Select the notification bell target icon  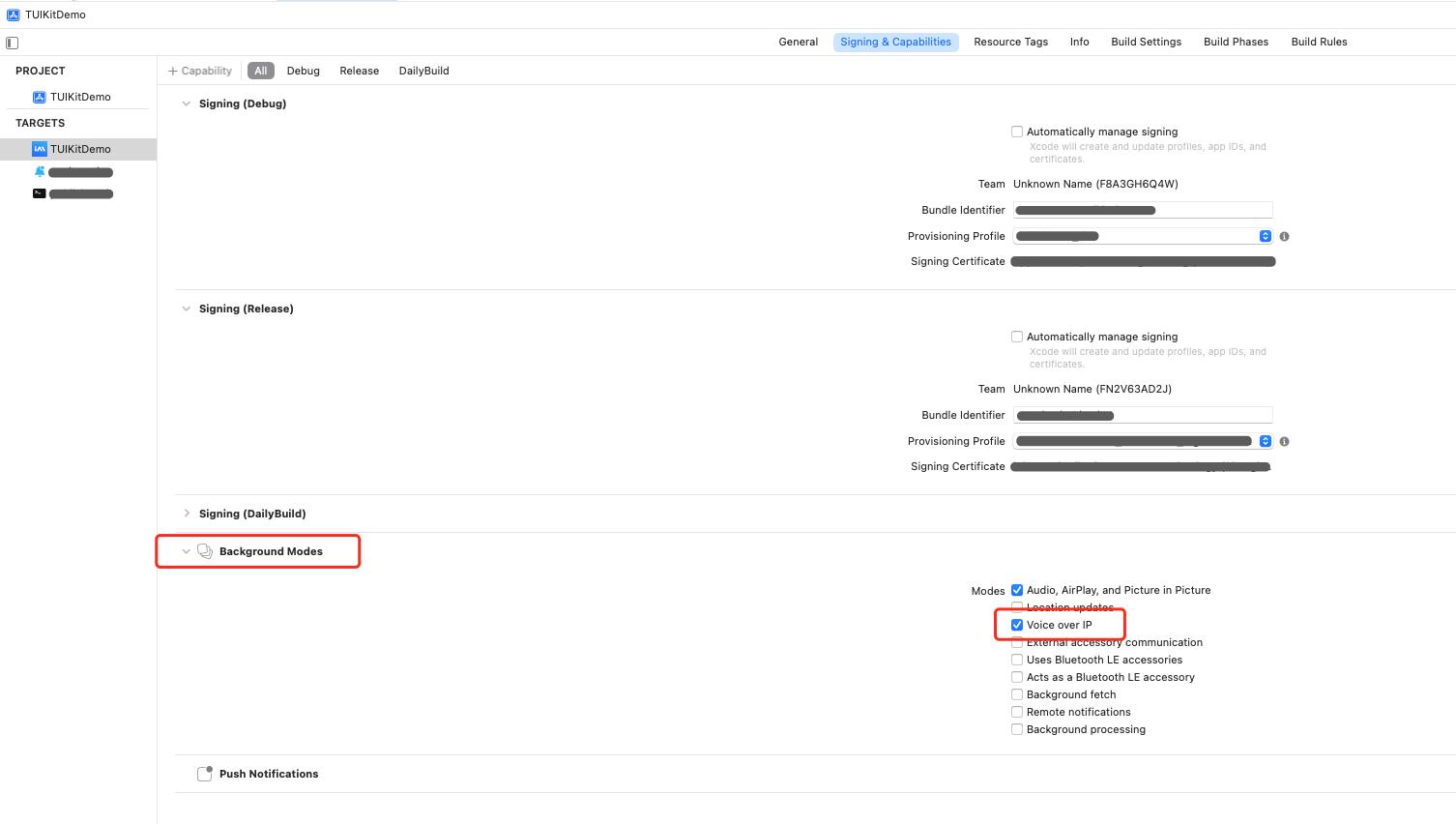(40, 171)
